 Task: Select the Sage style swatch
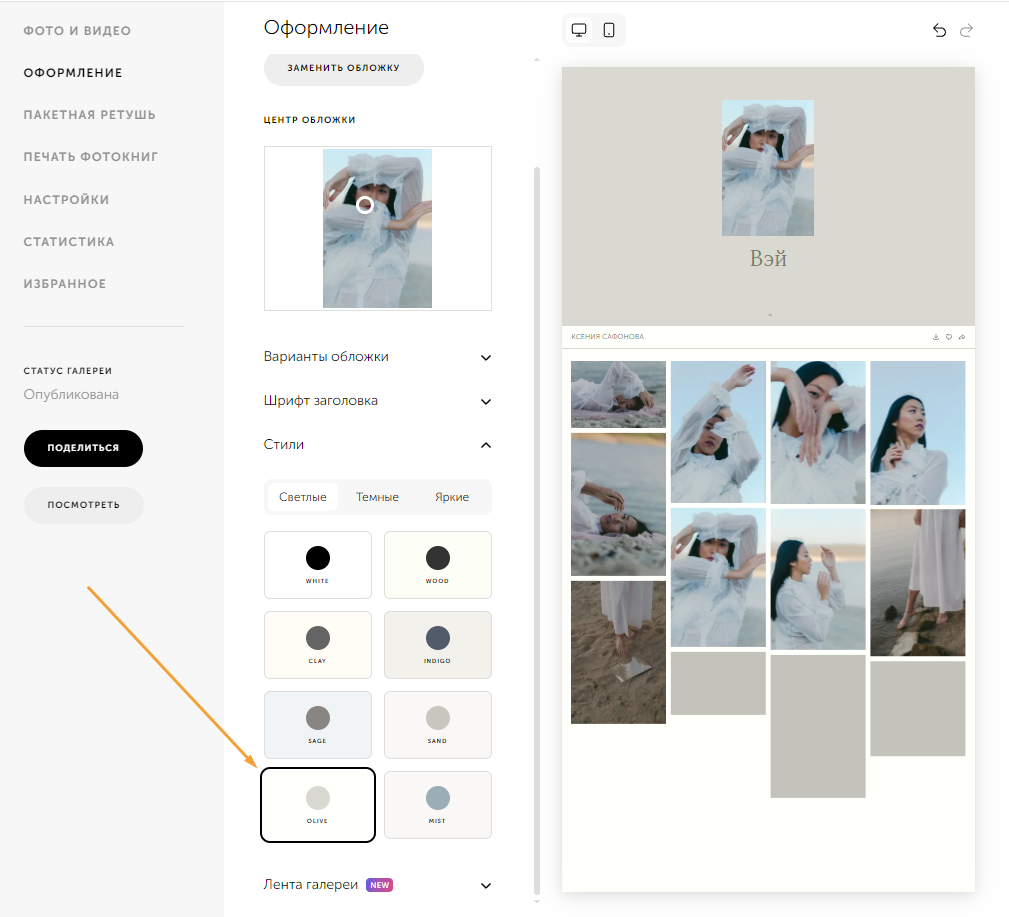point(318,725)
